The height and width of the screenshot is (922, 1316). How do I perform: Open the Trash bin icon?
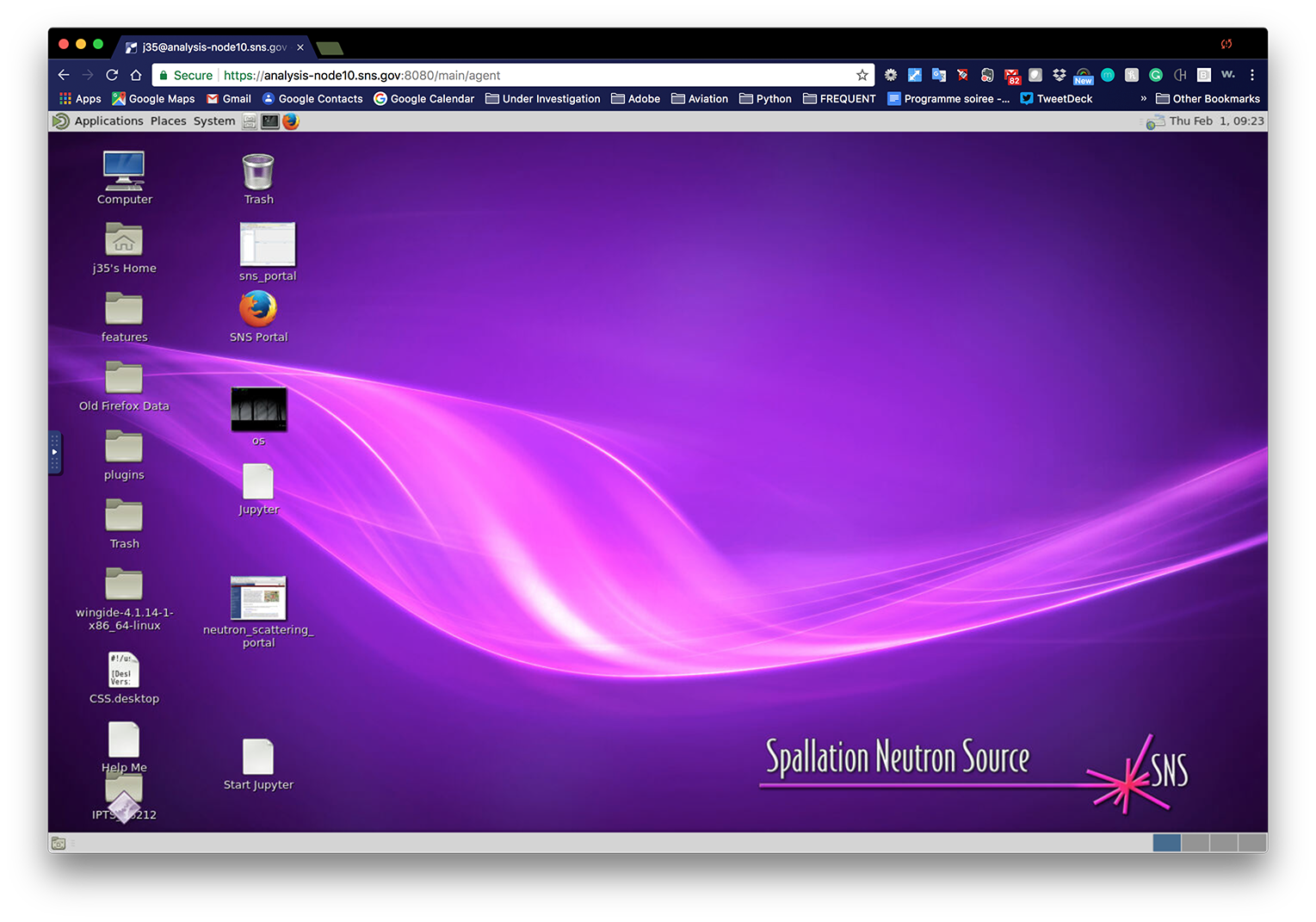click(x=258, y=171)
